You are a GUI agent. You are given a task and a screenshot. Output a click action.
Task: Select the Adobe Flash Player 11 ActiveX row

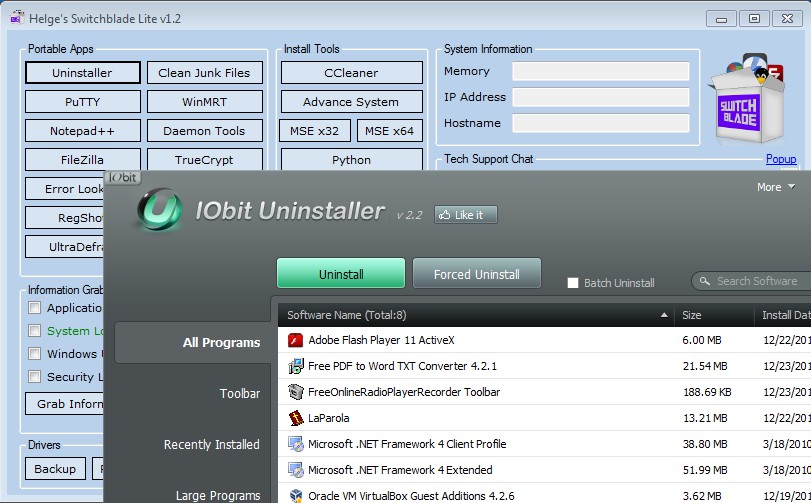[x=544, y=340]
